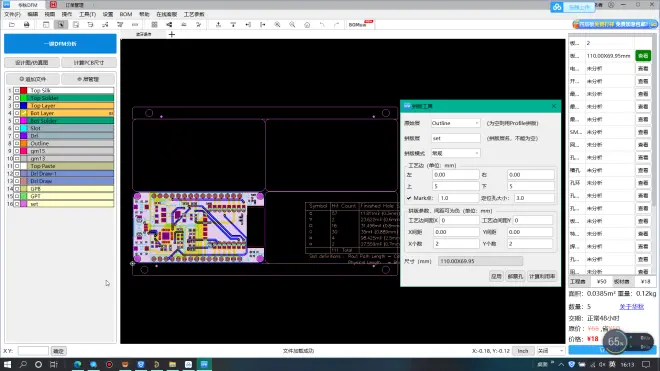Click the zoom in magnifier icon
The width and height of the screenshot is (660, 371).
pyautogui.click(x=277, y=25)
